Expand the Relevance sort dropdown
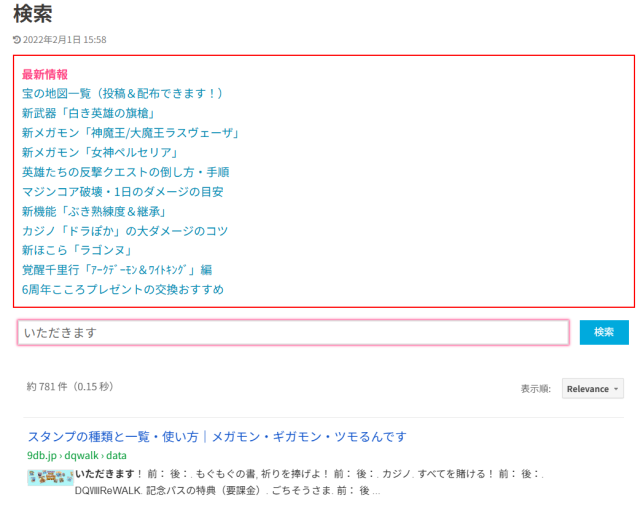The image size is (640, 507). tap(594, 388)
